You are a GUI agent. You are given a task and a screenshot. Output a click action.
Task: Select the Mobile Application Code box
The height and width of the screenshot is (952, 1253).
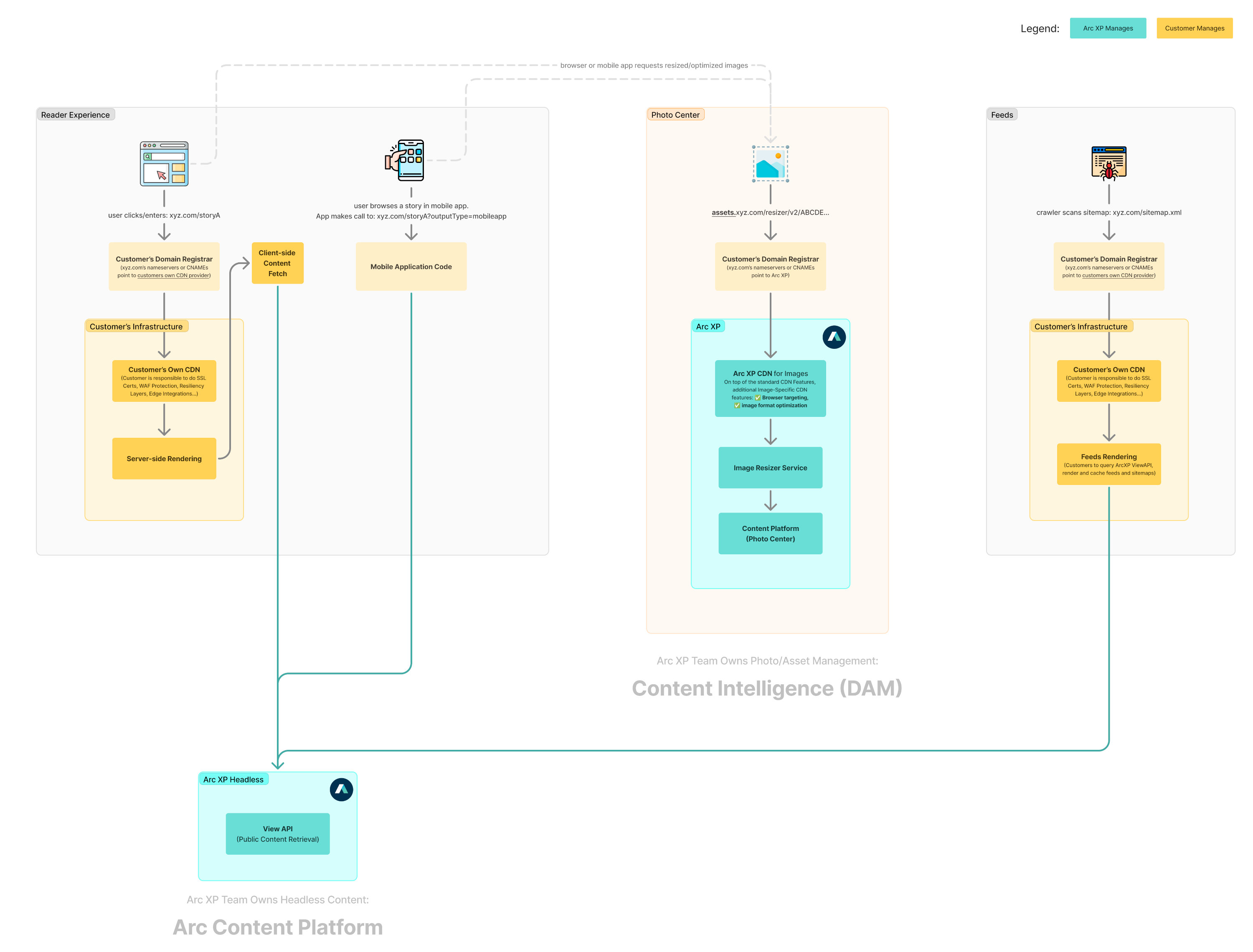(x=411, y=267)
